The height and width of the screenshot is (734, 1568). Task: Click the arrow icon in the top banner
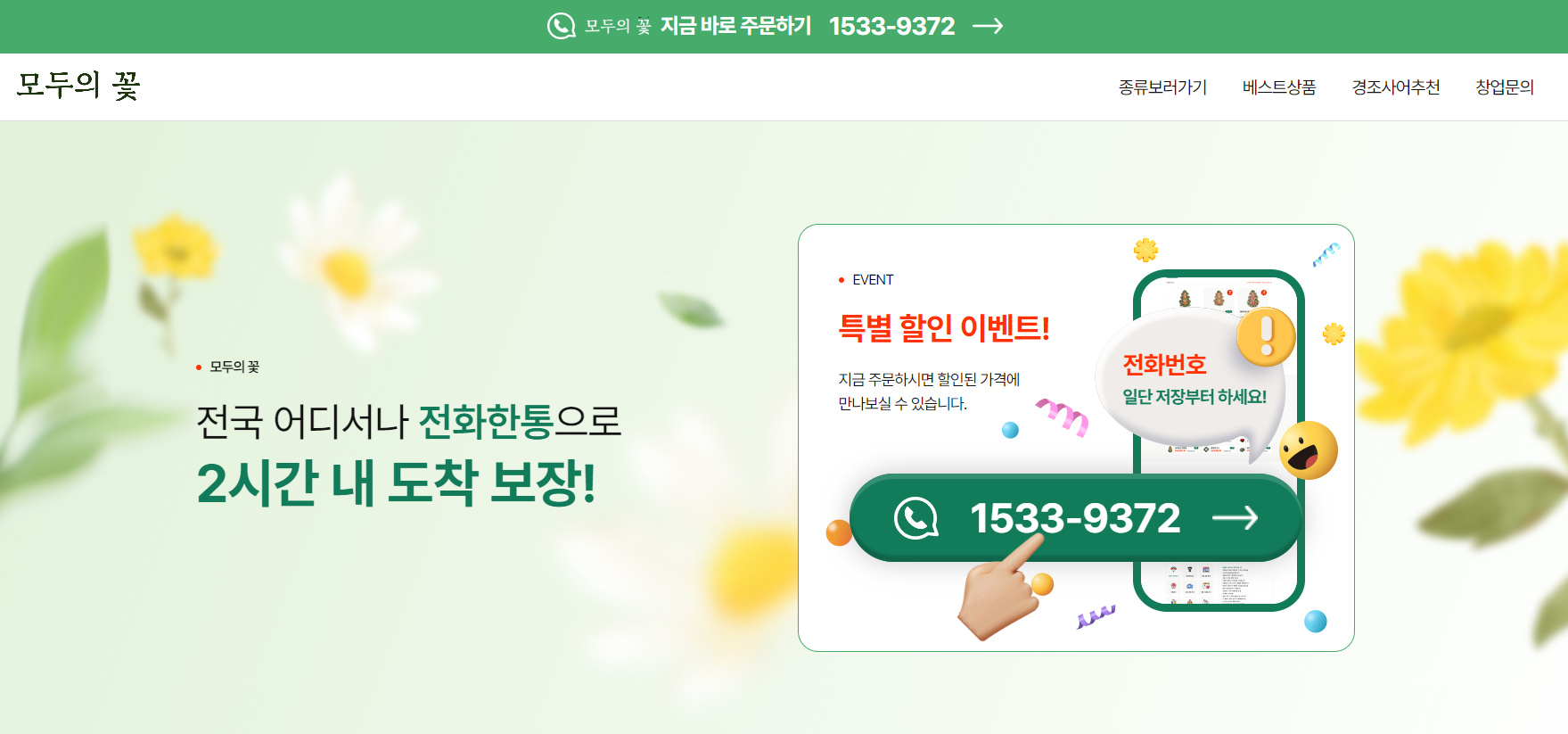pyautogui.click(x=988, y=26)
